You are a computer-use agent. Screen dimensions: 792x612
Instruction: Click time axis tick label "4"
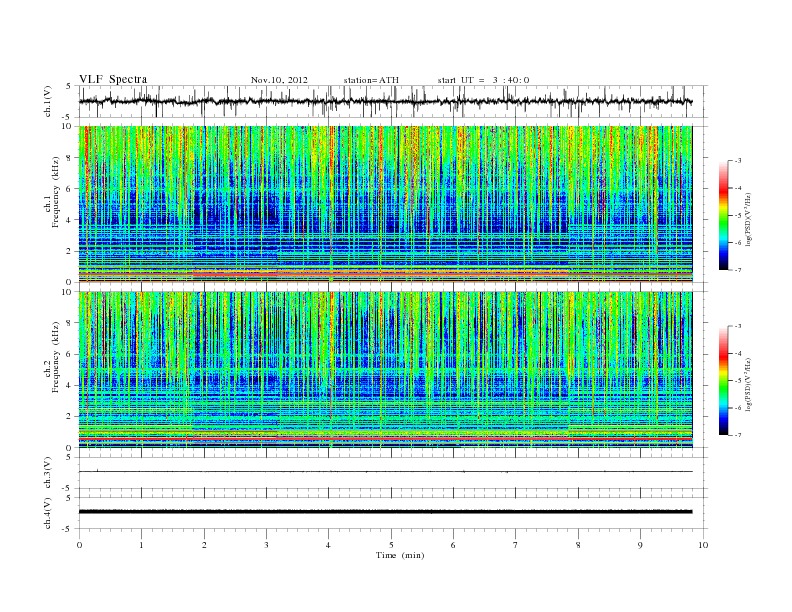point(328,545)
